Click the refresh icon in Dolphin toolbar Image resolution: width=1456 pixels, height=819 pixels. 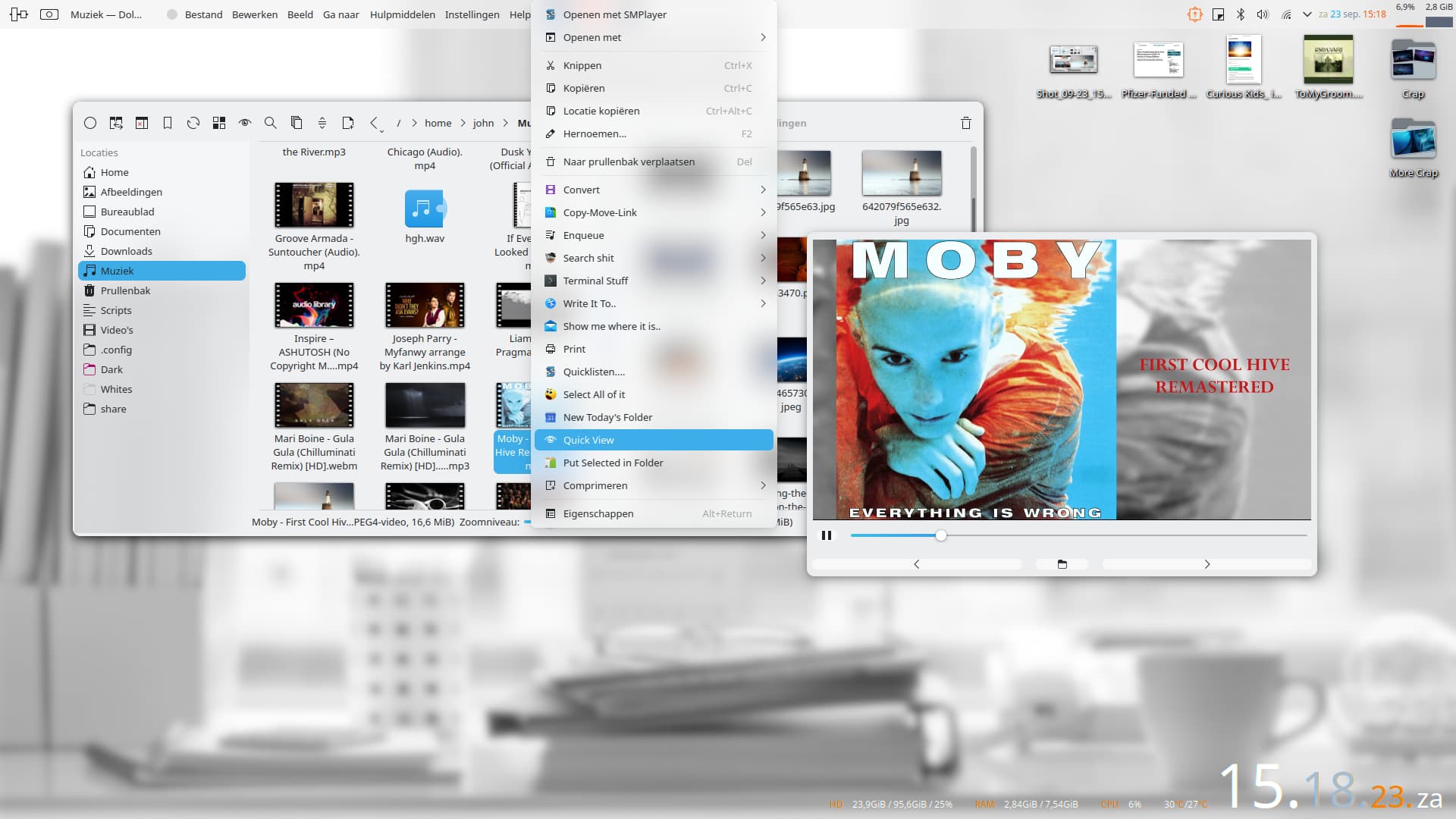pyautogui.click(x=193, y=123)
